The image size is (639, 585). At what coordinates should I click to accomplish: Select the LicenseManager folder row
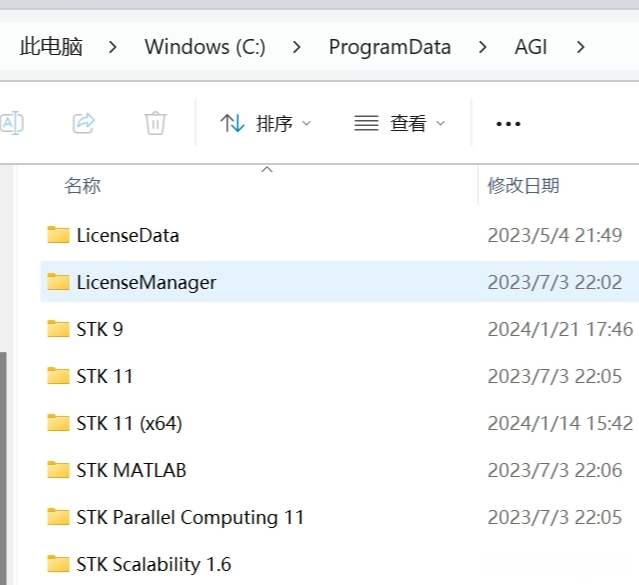click(x=146, y=282)
